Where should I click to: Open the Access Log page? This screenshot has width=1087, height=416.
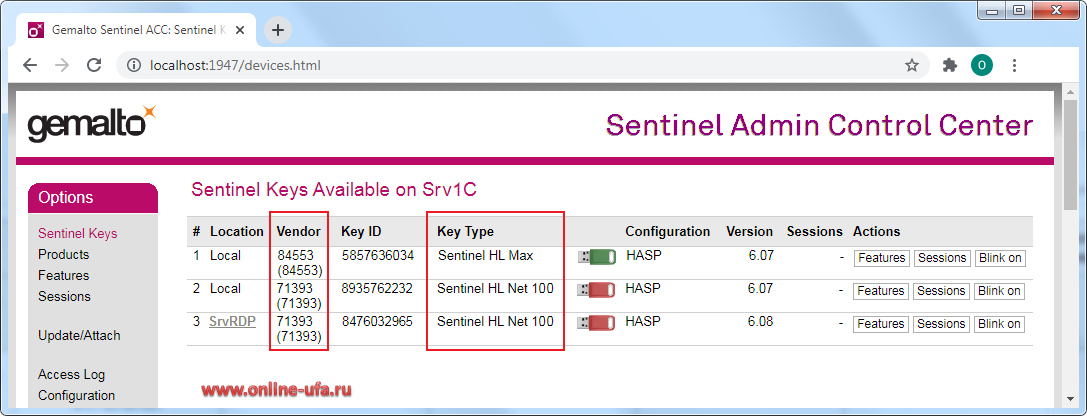71,374
